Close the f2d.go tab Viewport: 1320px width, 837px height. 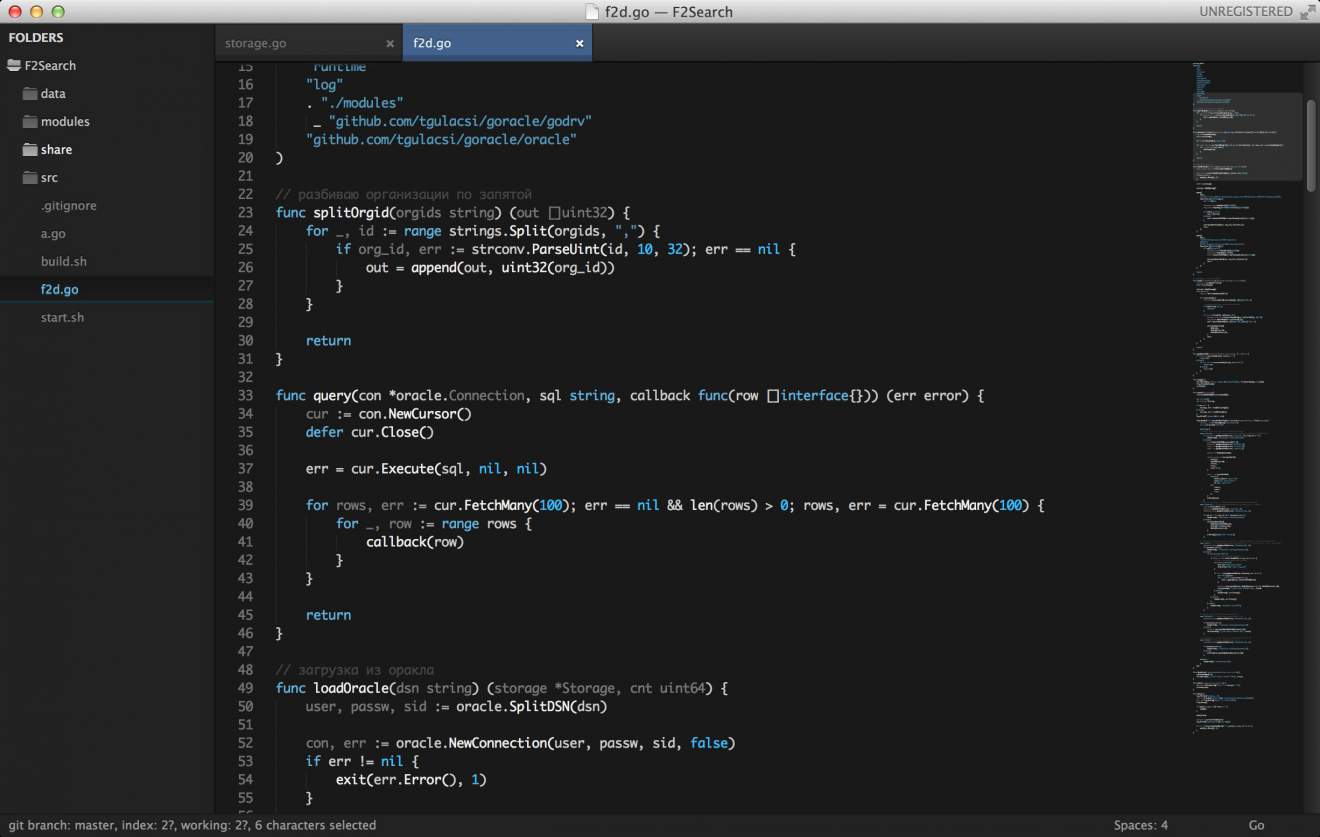point(579,44)
